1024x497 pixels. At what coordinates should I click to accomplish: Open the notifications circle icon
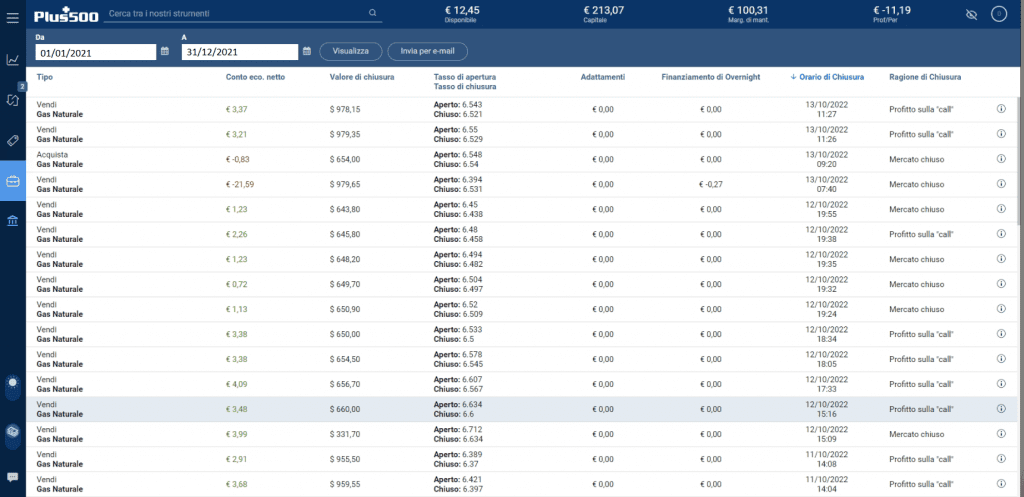point(999,14)
